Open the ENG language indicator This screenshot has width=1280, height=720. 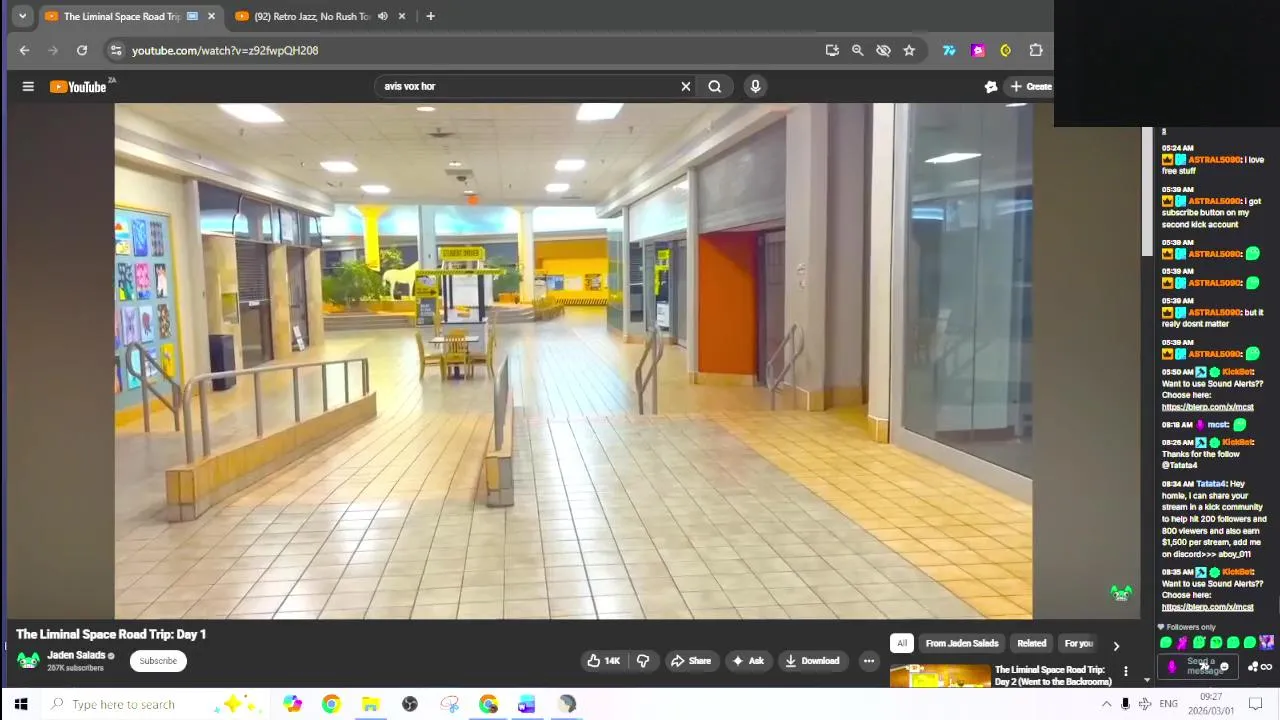click(x=1168, y=704)
